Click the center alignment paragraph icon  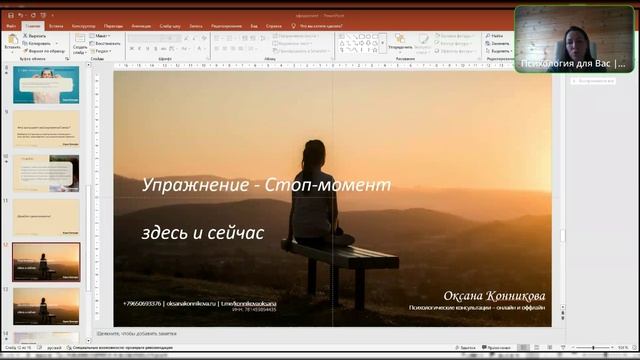pyautogui.click(x=225, y=49)
